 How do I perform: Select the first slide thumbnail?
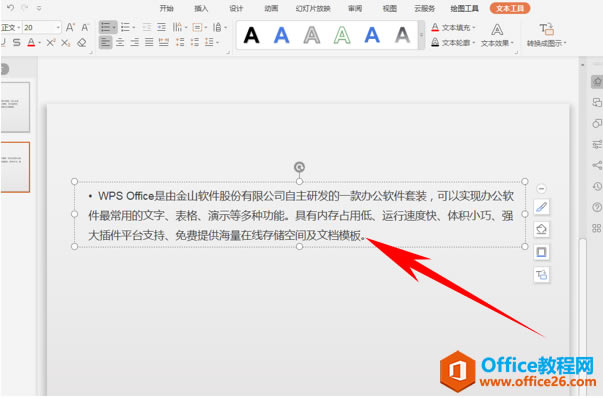pyautogui.click(x=15, y=107)
